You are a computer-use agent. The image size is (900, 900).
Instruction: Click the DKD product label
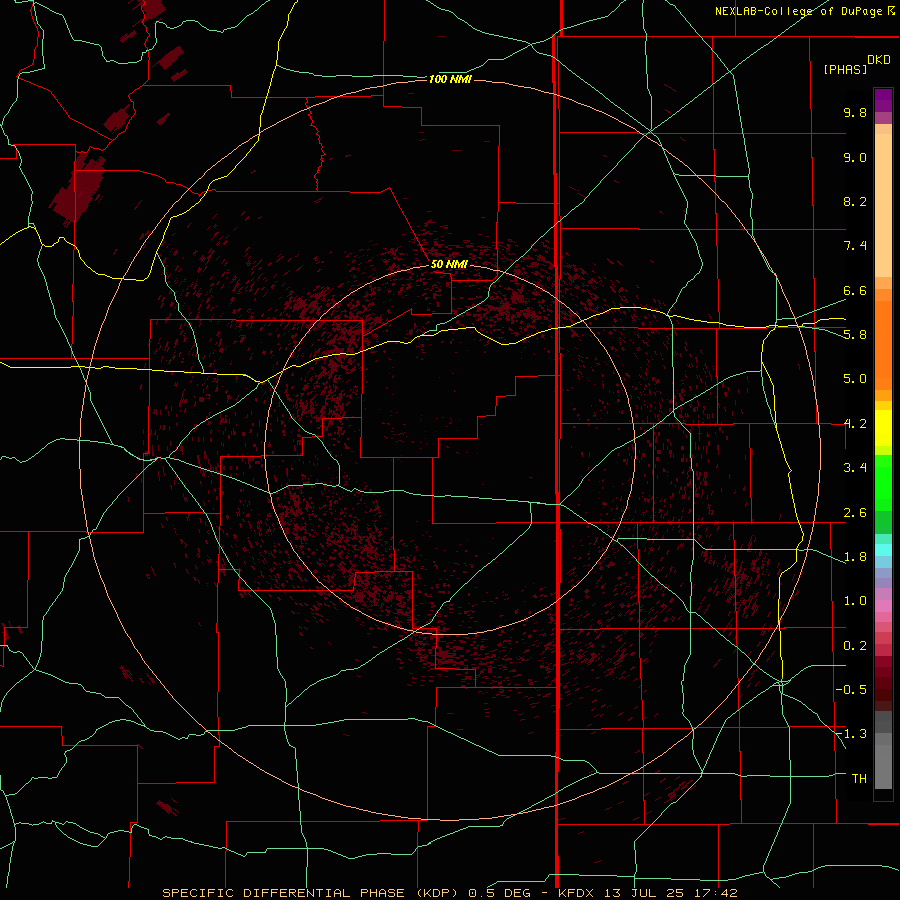879,59
